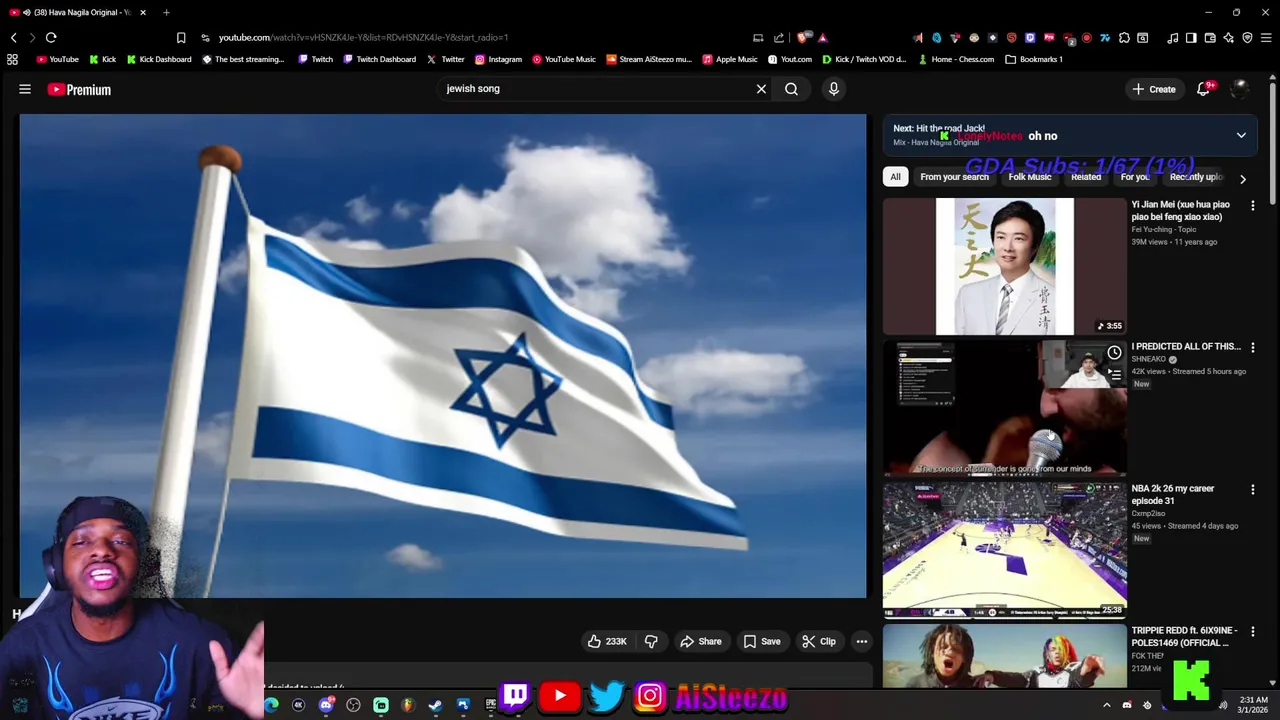The image size is (1280, 720).
Task: Select the Recently uploaded chip
Action: point(1195,177)
